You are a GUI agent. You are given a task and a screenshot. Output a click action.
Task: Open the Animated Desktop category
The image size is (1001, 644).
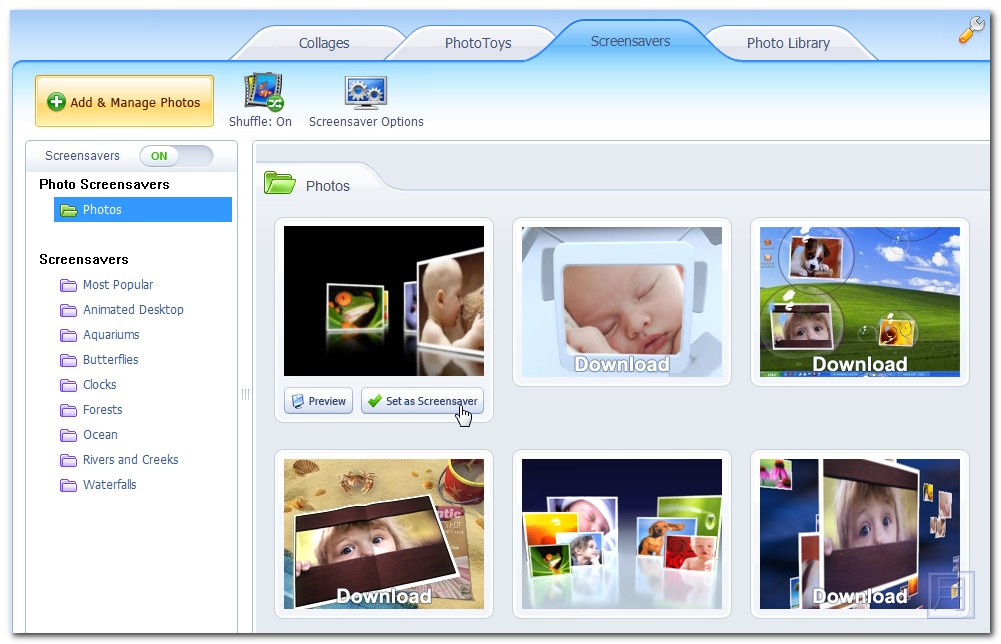(x=133, y=310)
